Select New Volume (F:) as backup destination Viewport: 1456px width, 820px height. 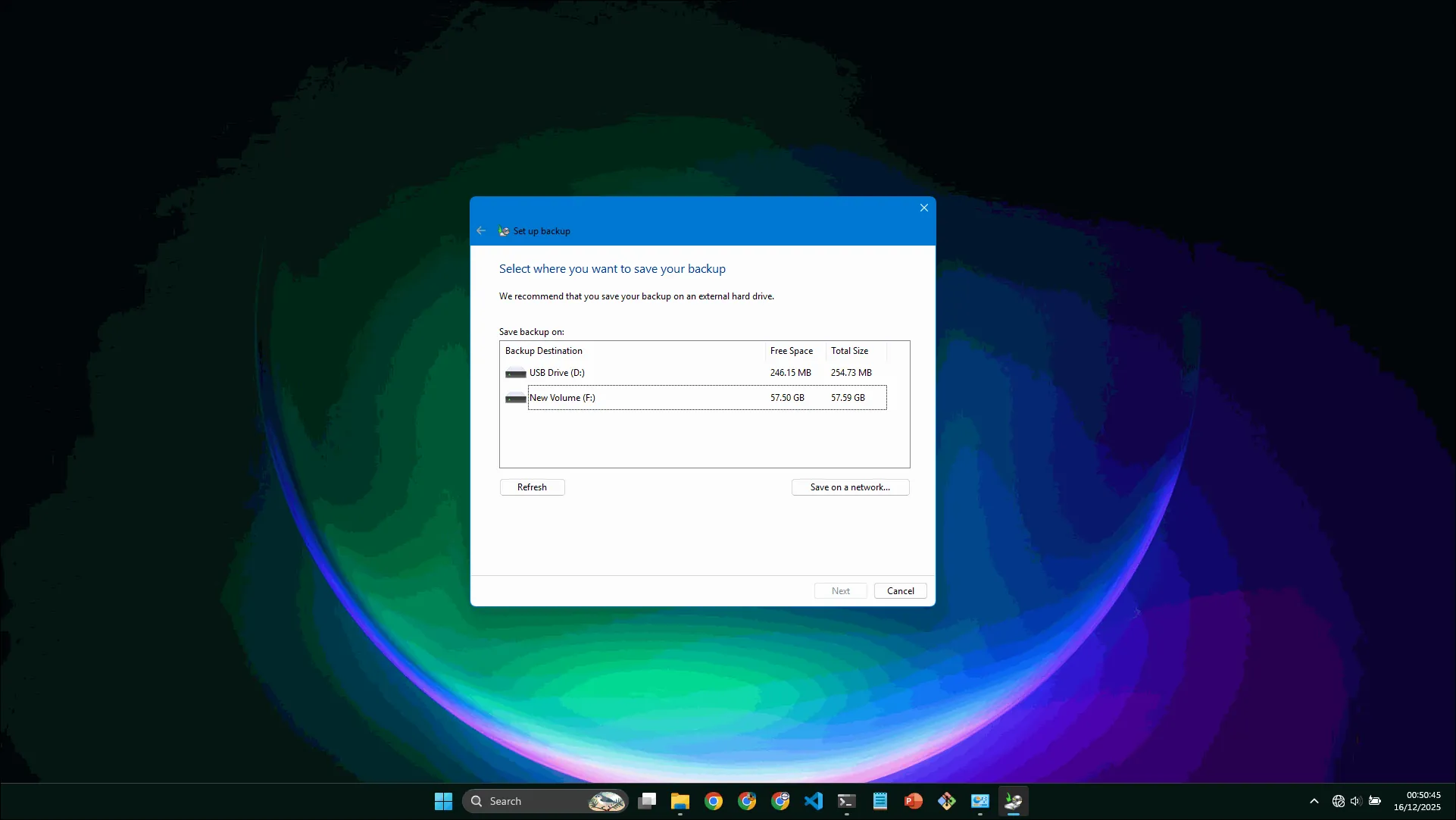[564, 397]
